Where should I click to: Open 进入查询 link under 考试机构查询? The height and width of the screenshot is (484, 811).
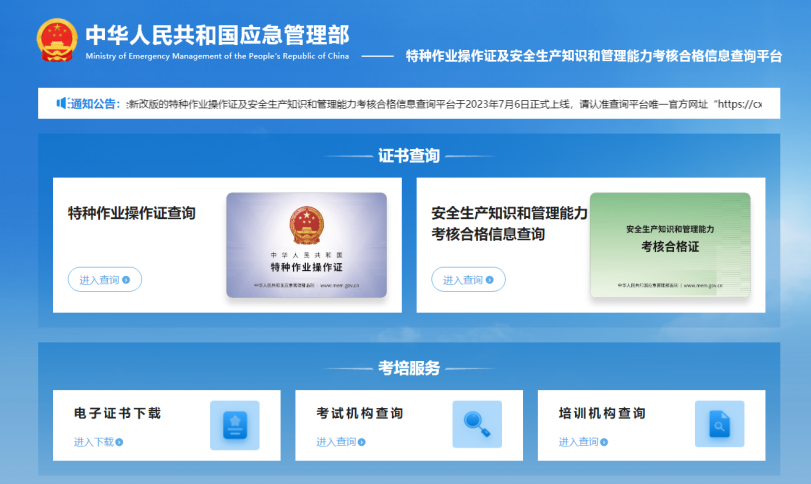coord(336,442)
